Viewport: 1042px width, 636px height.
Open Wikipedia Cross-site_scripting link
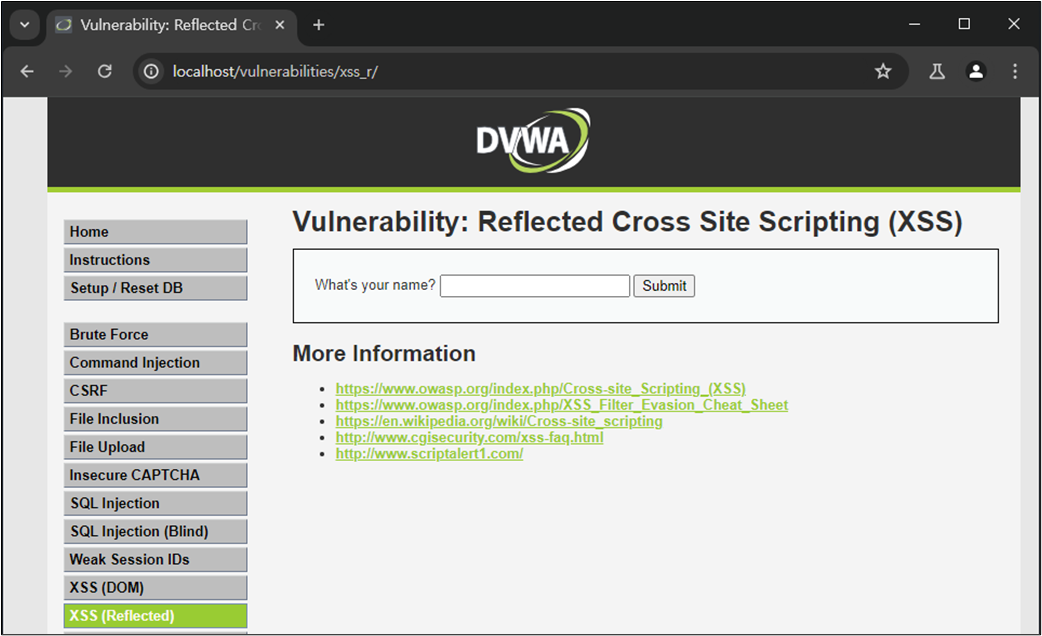(x=499, y=421)
